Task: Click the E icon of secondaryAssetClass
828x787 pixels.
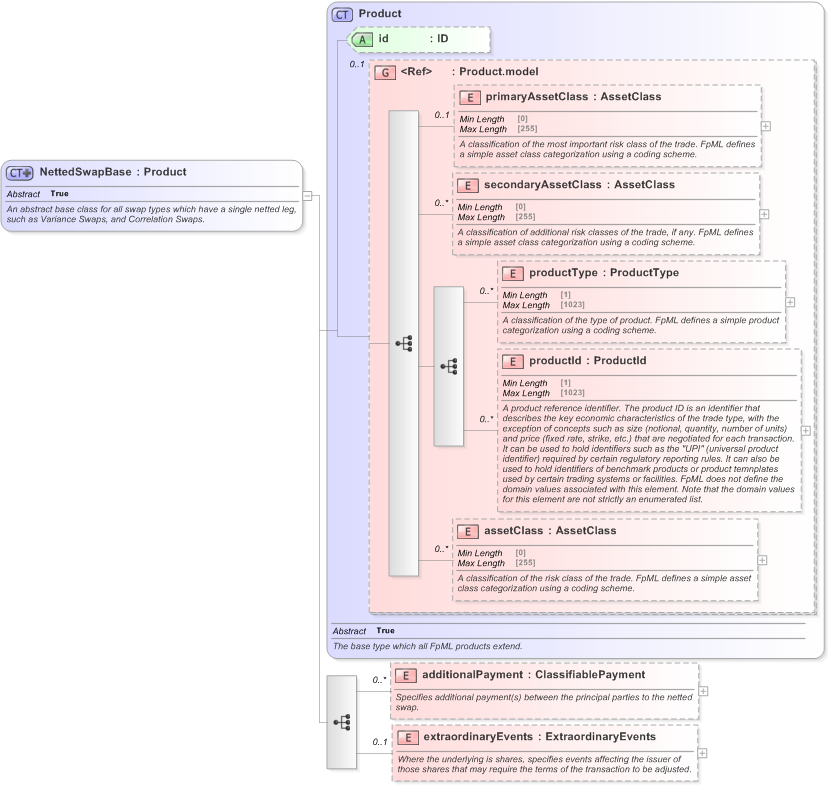Action: [x=468, y=186]
